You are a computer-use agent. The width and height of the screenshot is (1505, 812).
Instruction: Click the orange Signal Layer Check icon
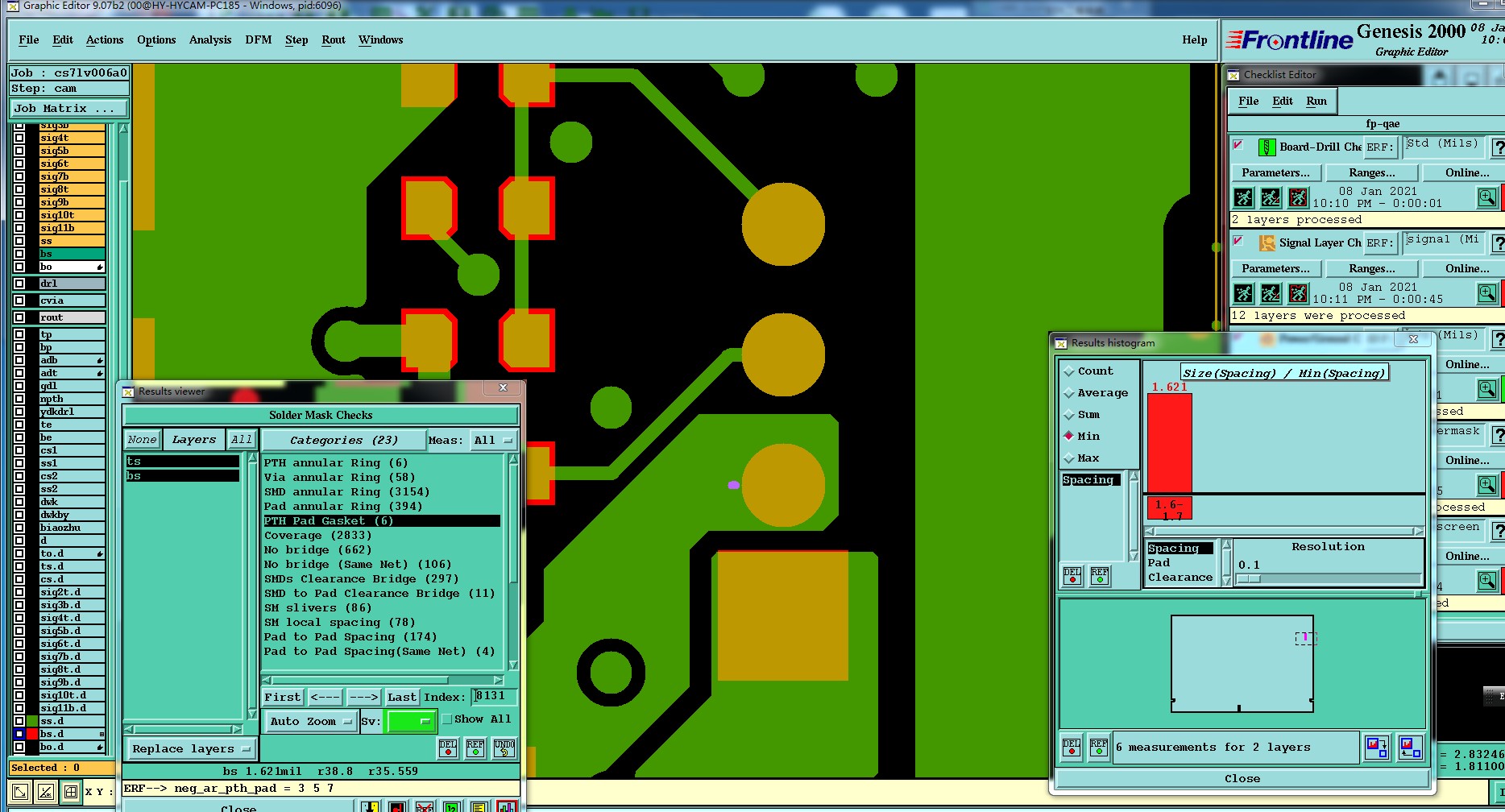[1267, 242]
